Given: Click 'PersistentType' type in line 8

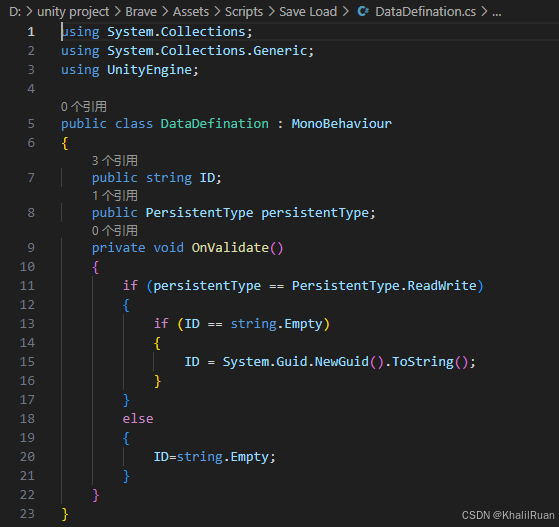Looking at the screenshot, I should tap(199, 213).
